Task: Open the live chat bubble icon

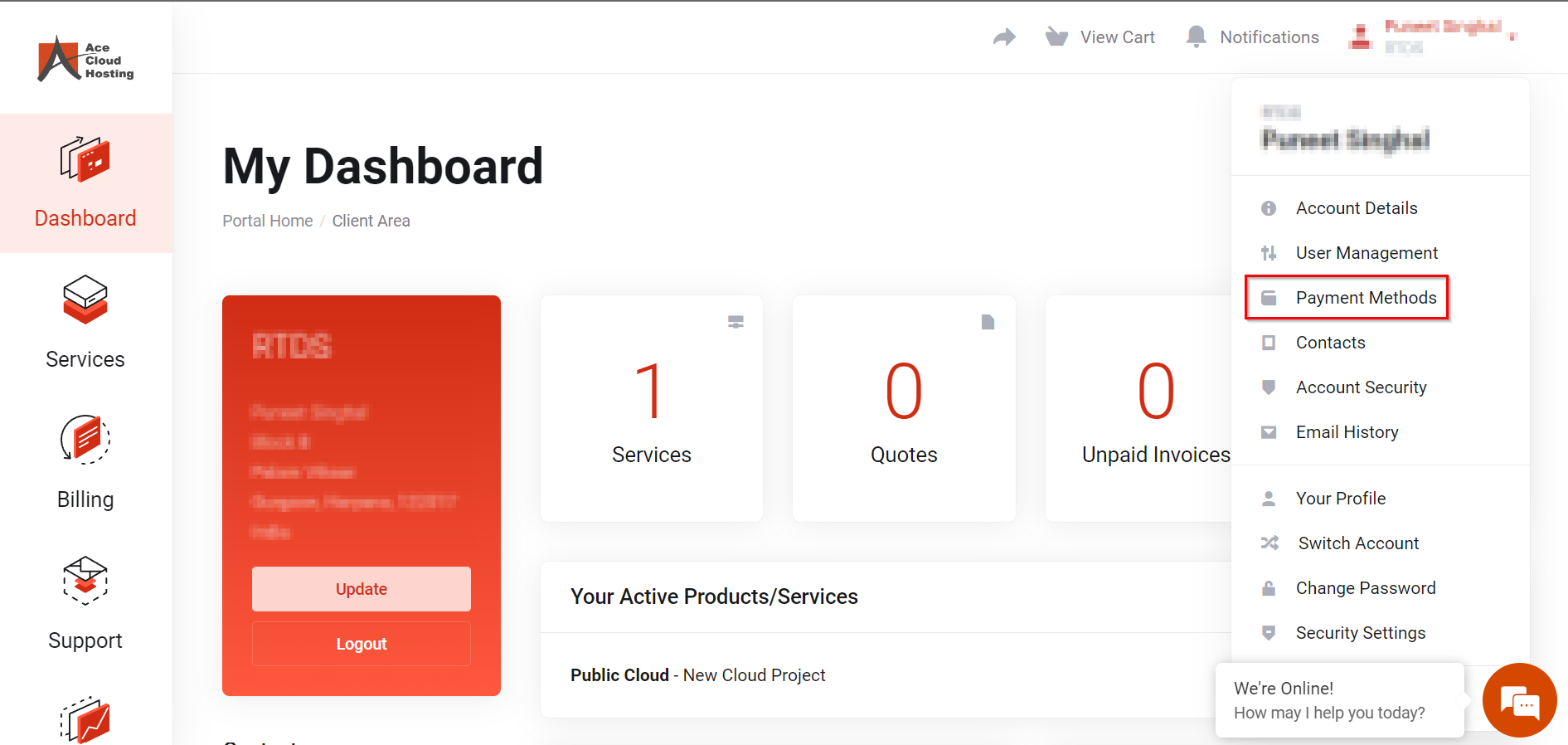Action: tap(1519, 700)
